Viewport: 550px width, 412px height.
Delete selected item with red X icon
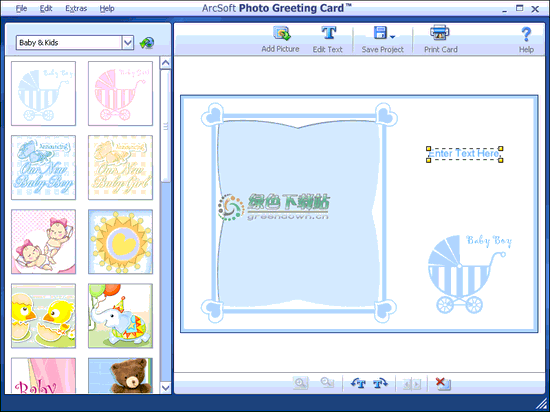pos(443,383)
